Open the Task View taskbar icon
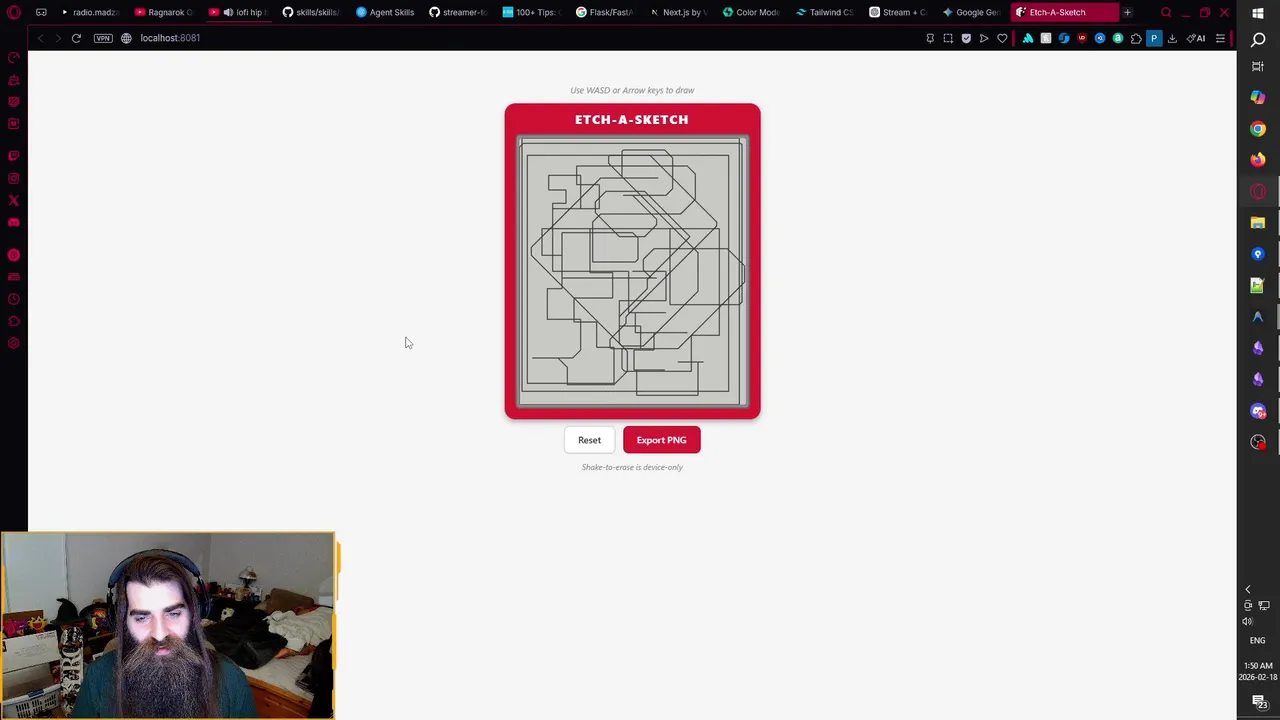This screenshot has height=720, width=1280. pos(1258,66)
